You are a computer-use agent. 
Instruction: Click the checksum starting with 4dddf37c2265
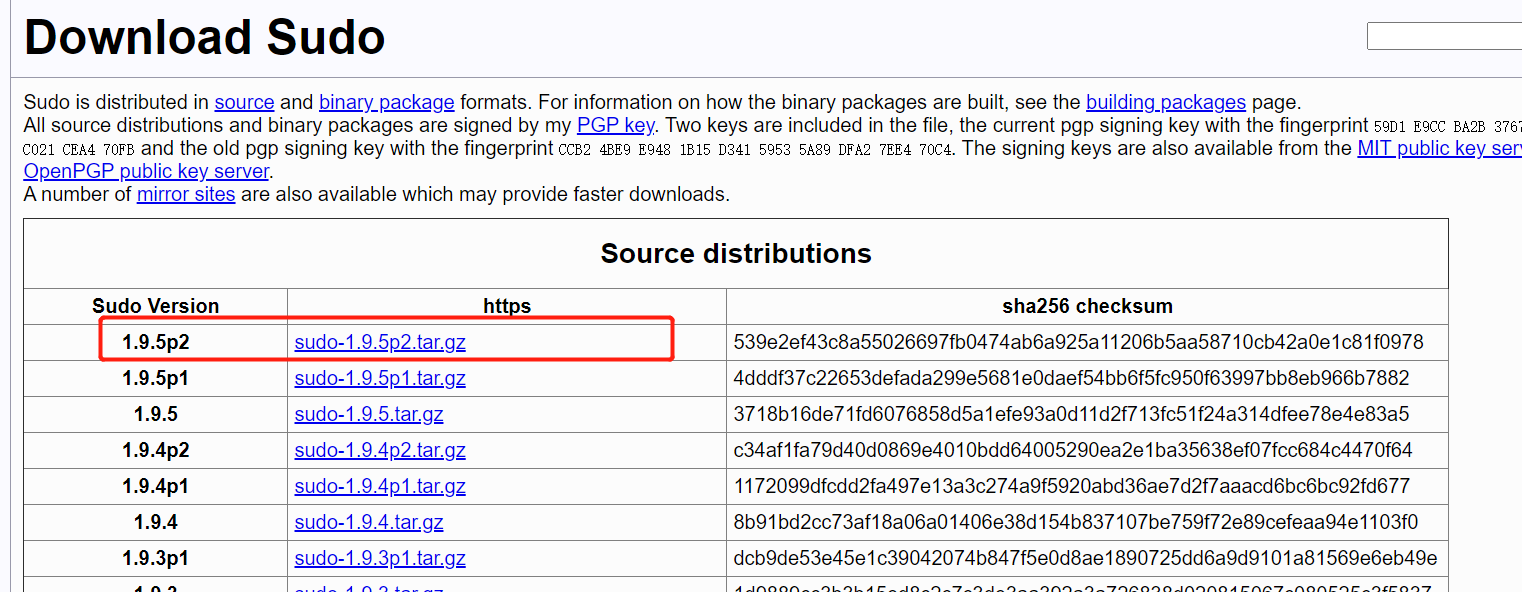(x=1071, y=379)
